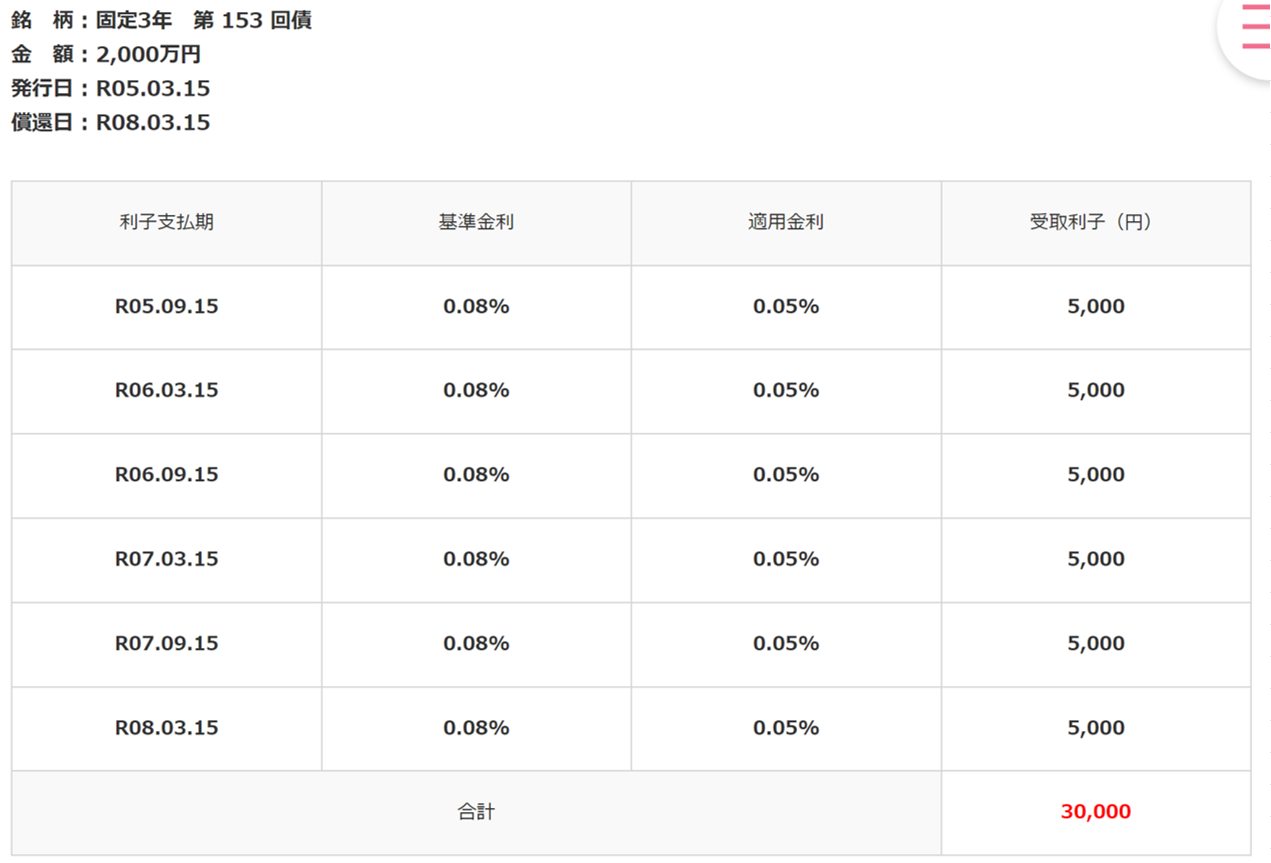
Task: Select the R05.09.15 payment date cell
Action: pos(167,307)
